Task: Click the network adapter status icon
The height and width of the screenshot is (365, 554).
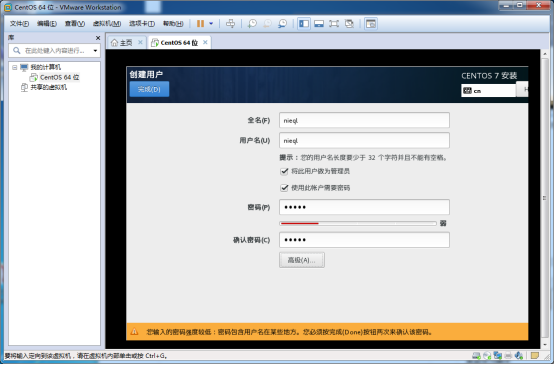Action: (x=497, y=355)
